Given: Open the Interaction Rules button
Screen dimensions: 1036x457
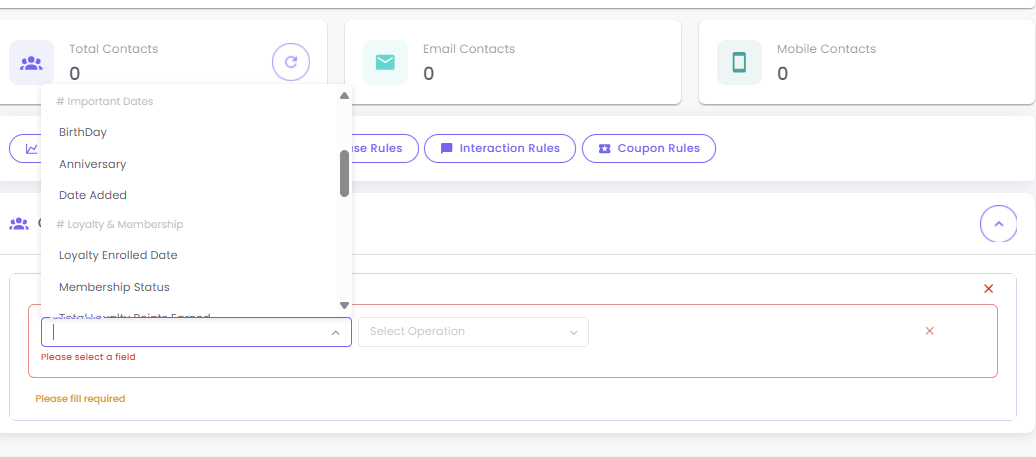Looking at the screenshot, I should 499,149.
